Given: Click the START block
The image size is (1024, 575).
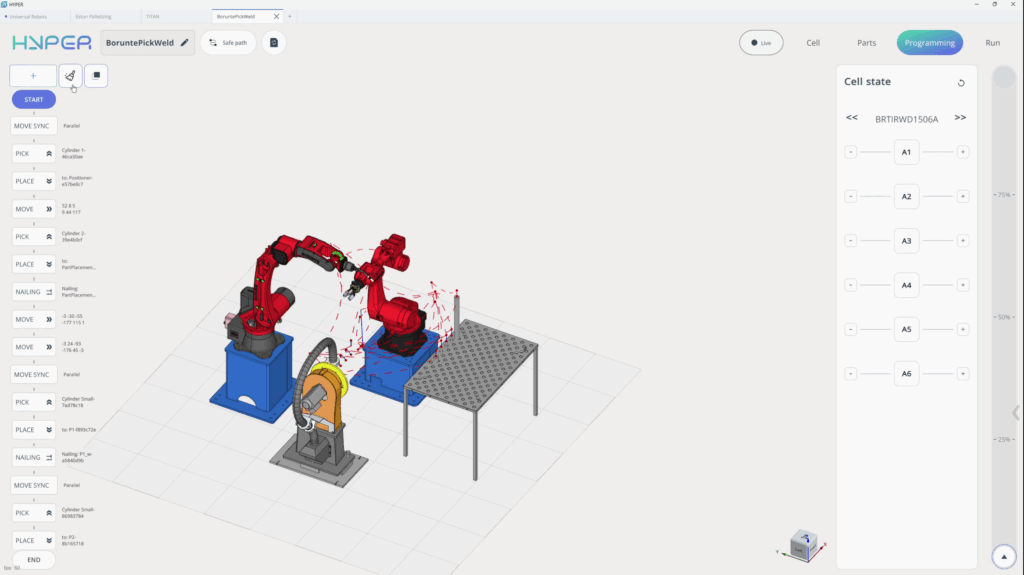Looking at the screenshot, I should (34, 99).
